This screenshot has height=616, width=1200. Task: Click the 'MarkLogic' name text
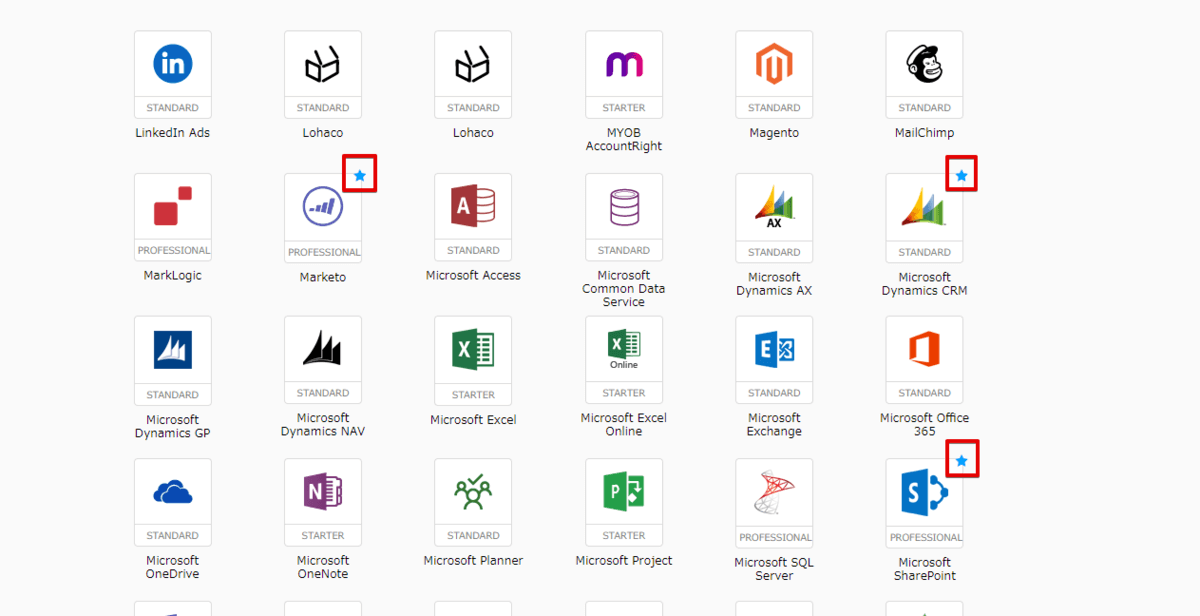coord(173,276)
